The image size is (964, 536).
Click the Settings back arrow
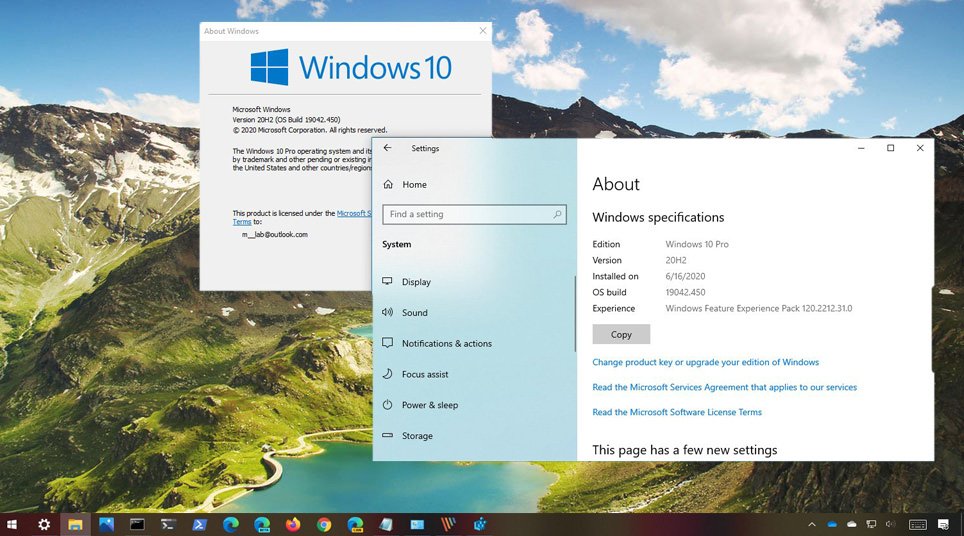388,148
